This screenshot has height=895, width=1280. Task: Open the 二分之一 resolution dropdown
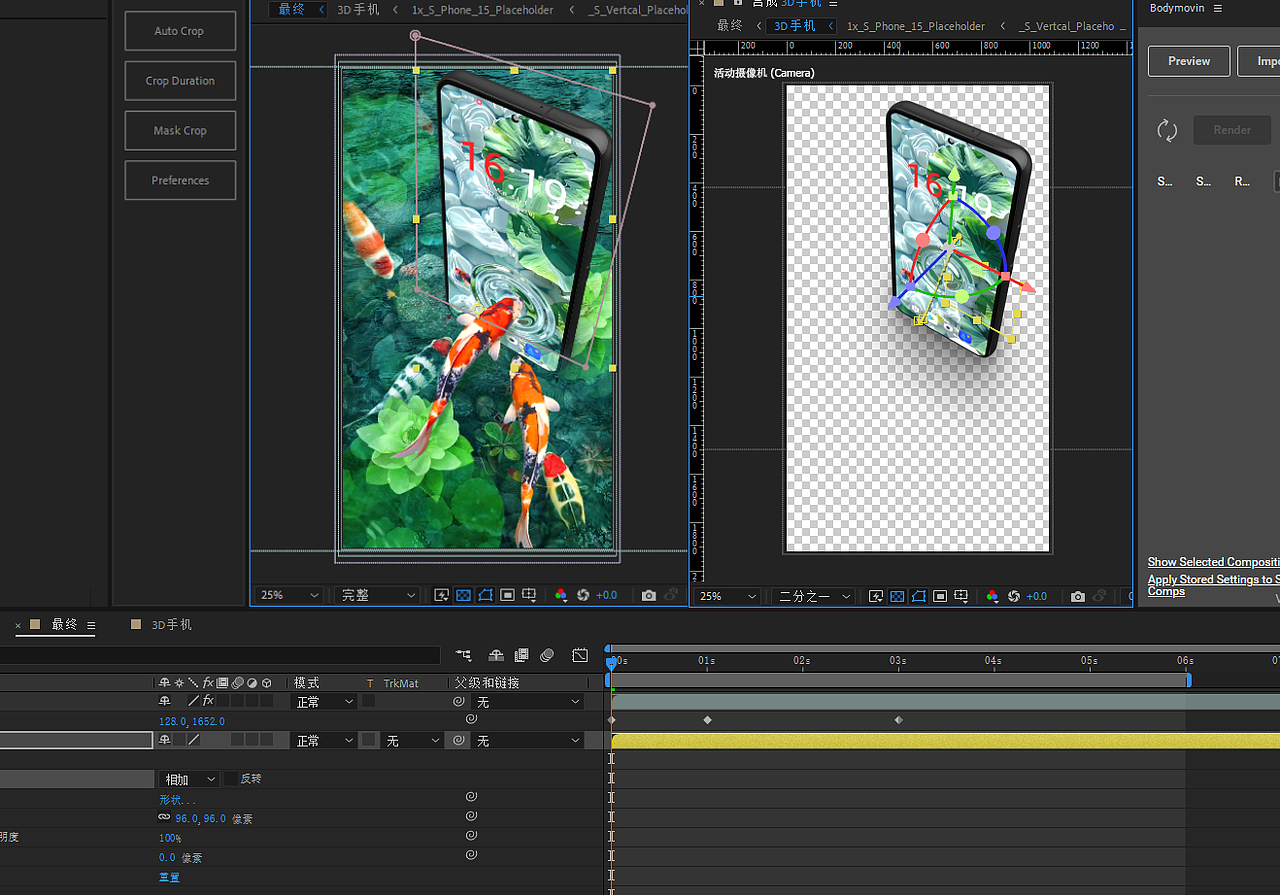point(814,596)
